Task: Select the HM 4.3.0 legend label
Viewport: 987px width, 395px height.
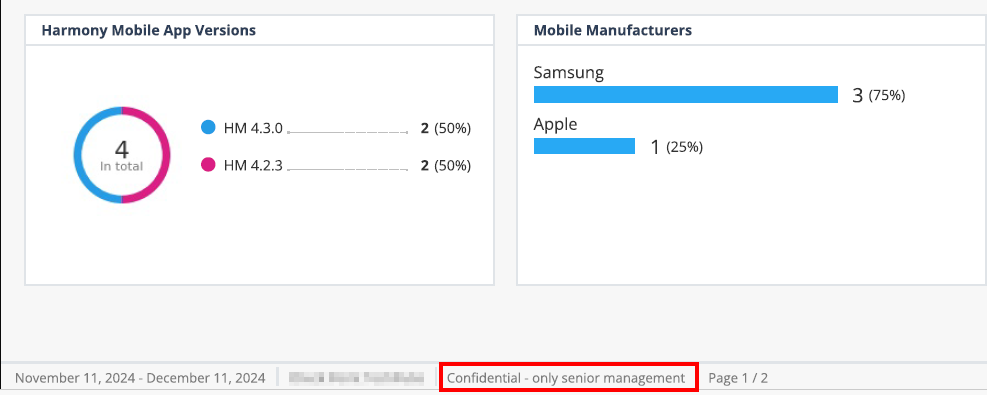Action: tap(253, 128)
